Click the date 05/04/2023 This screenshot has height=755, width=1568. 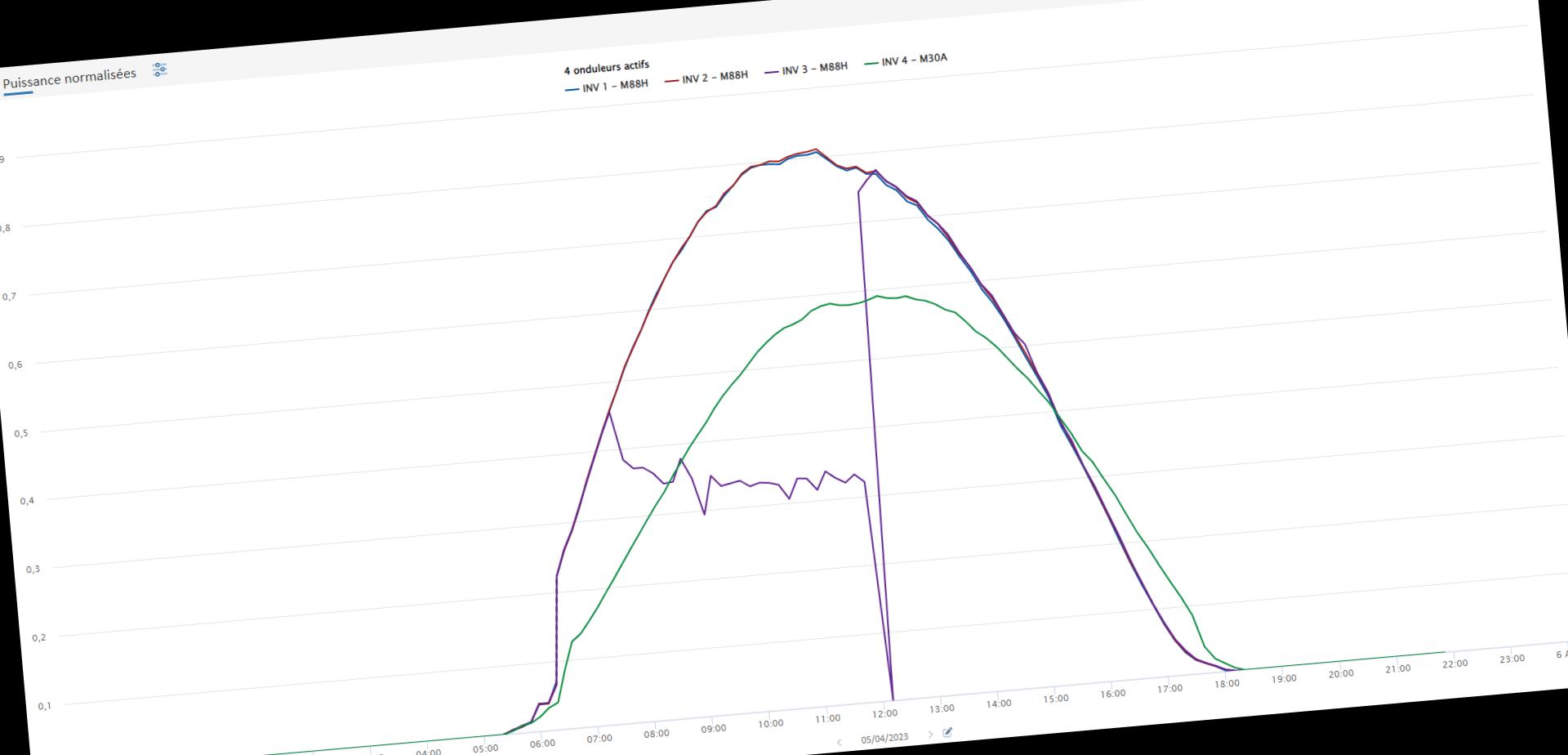point(884,738)
